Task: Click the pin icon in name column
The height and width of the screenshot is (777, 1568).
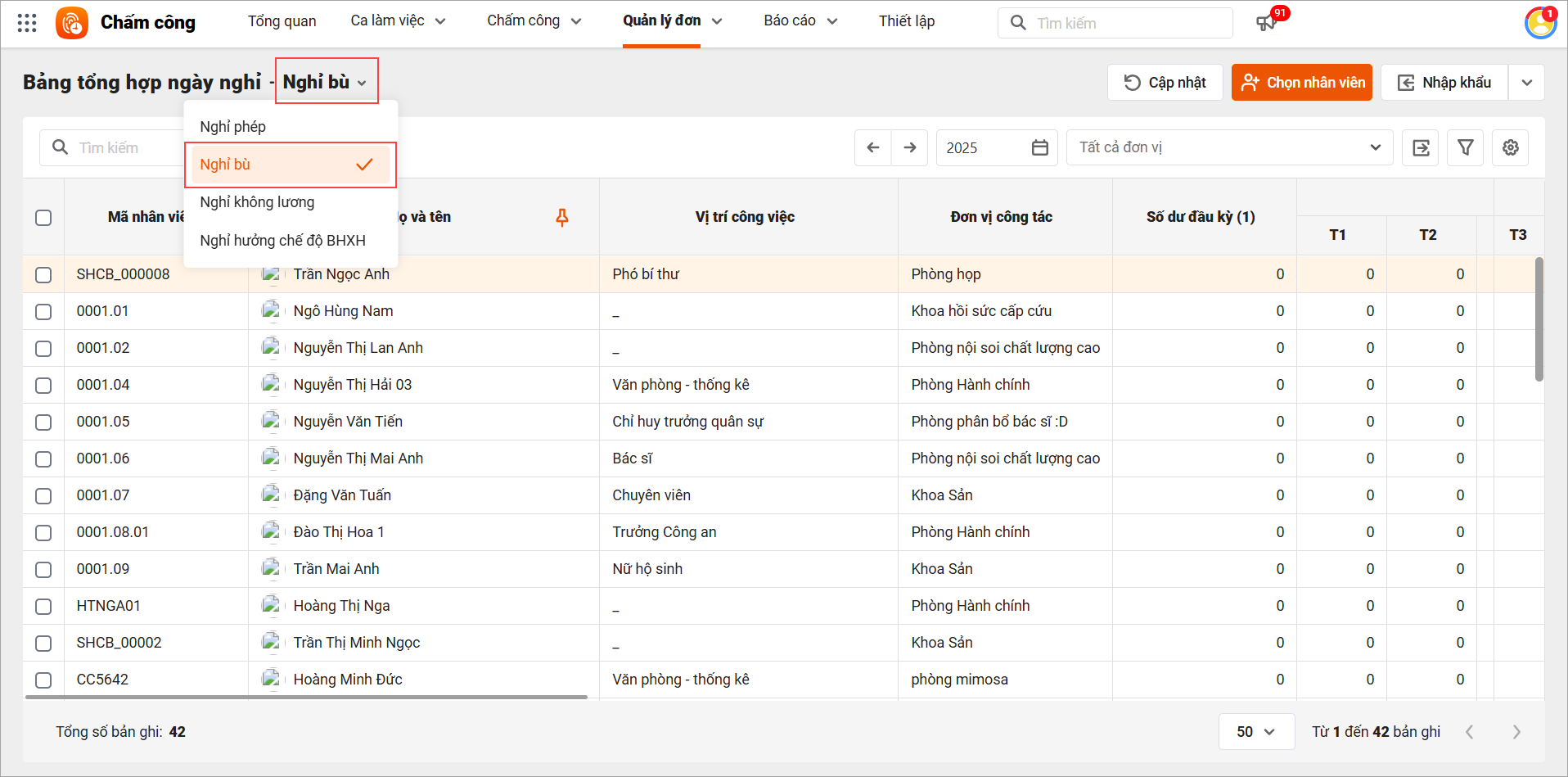Action: click(562, 217)
